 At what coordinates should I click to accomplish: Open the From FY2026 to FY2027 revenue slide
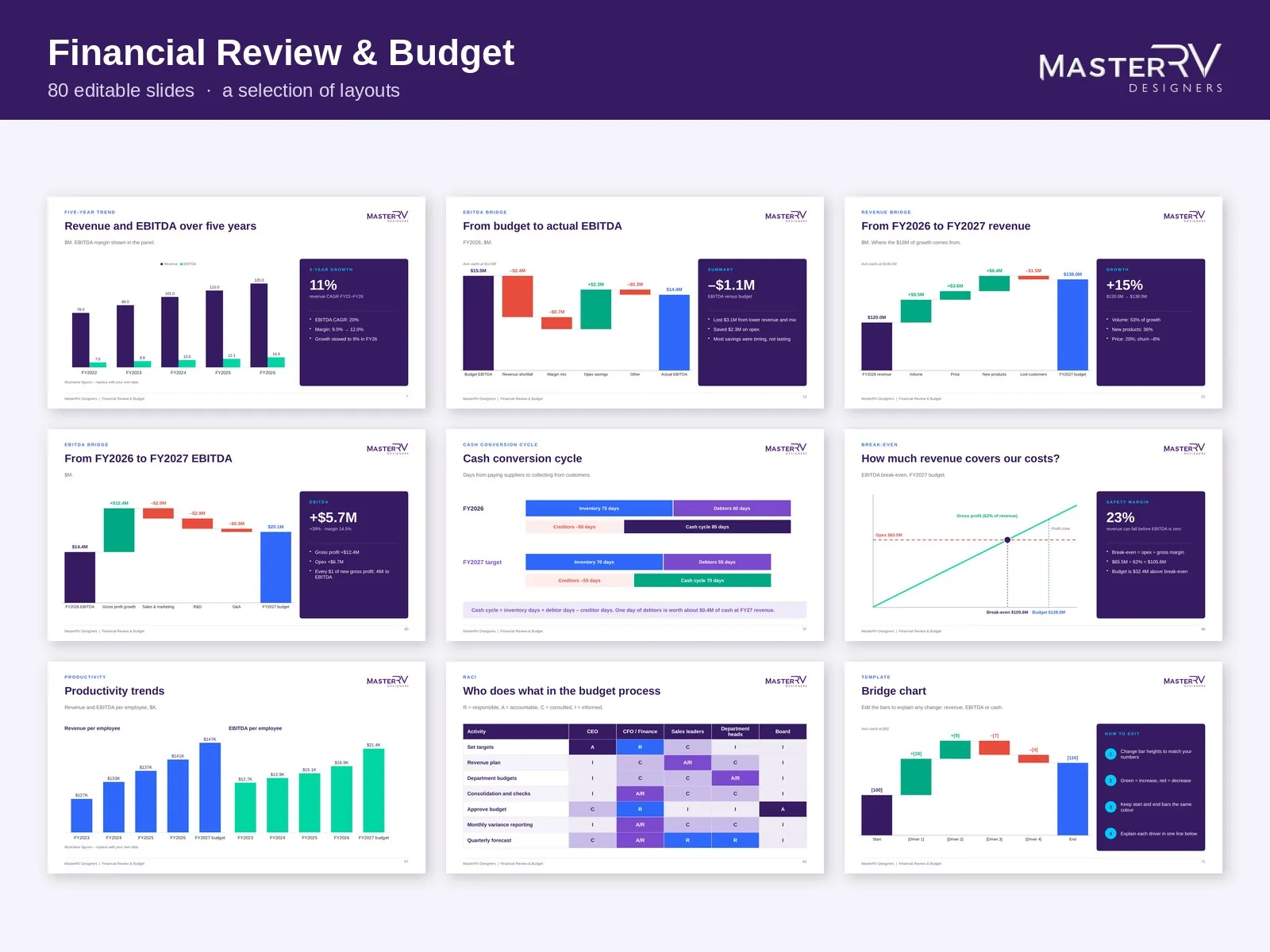tap(1033, 302)
